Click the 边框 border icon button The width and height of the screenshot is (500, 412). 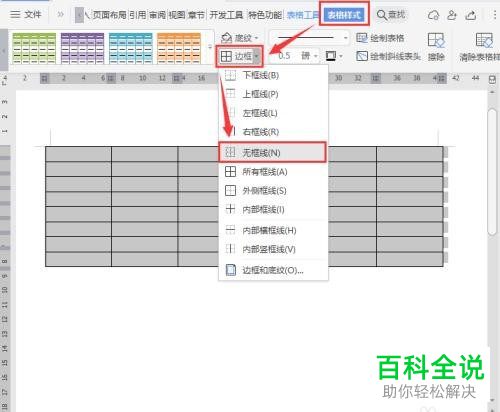[x=236, y=56]
